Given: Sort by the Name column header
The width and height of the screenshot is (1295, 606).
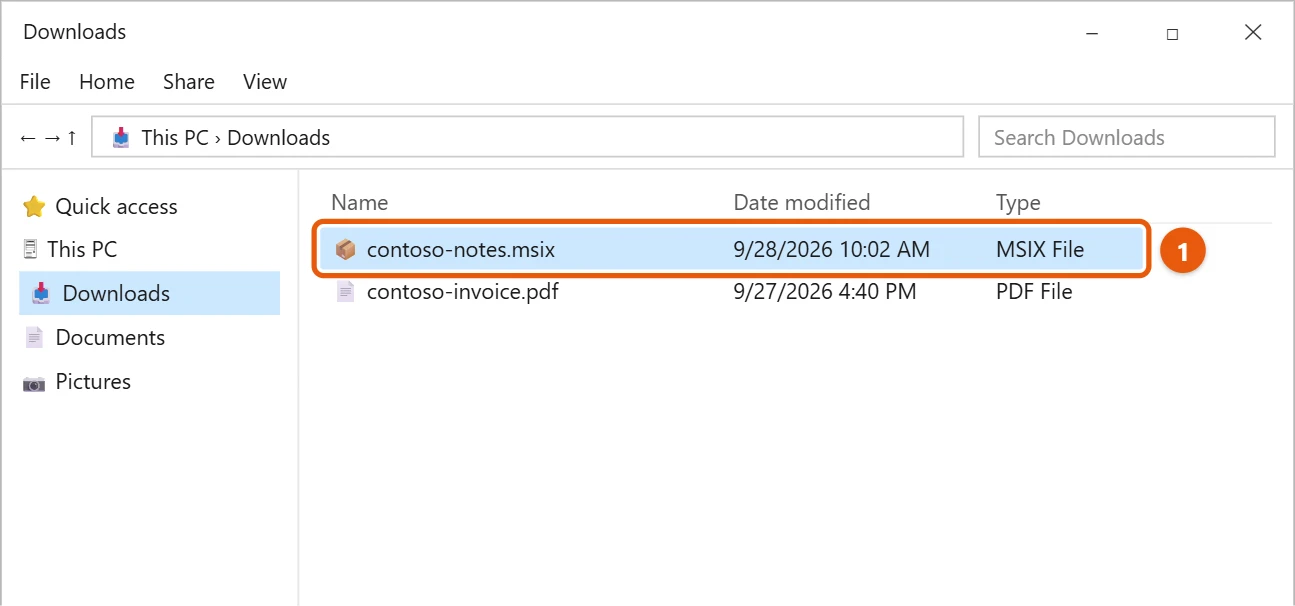Looking at the screenshot, I should tap(359, 202).
